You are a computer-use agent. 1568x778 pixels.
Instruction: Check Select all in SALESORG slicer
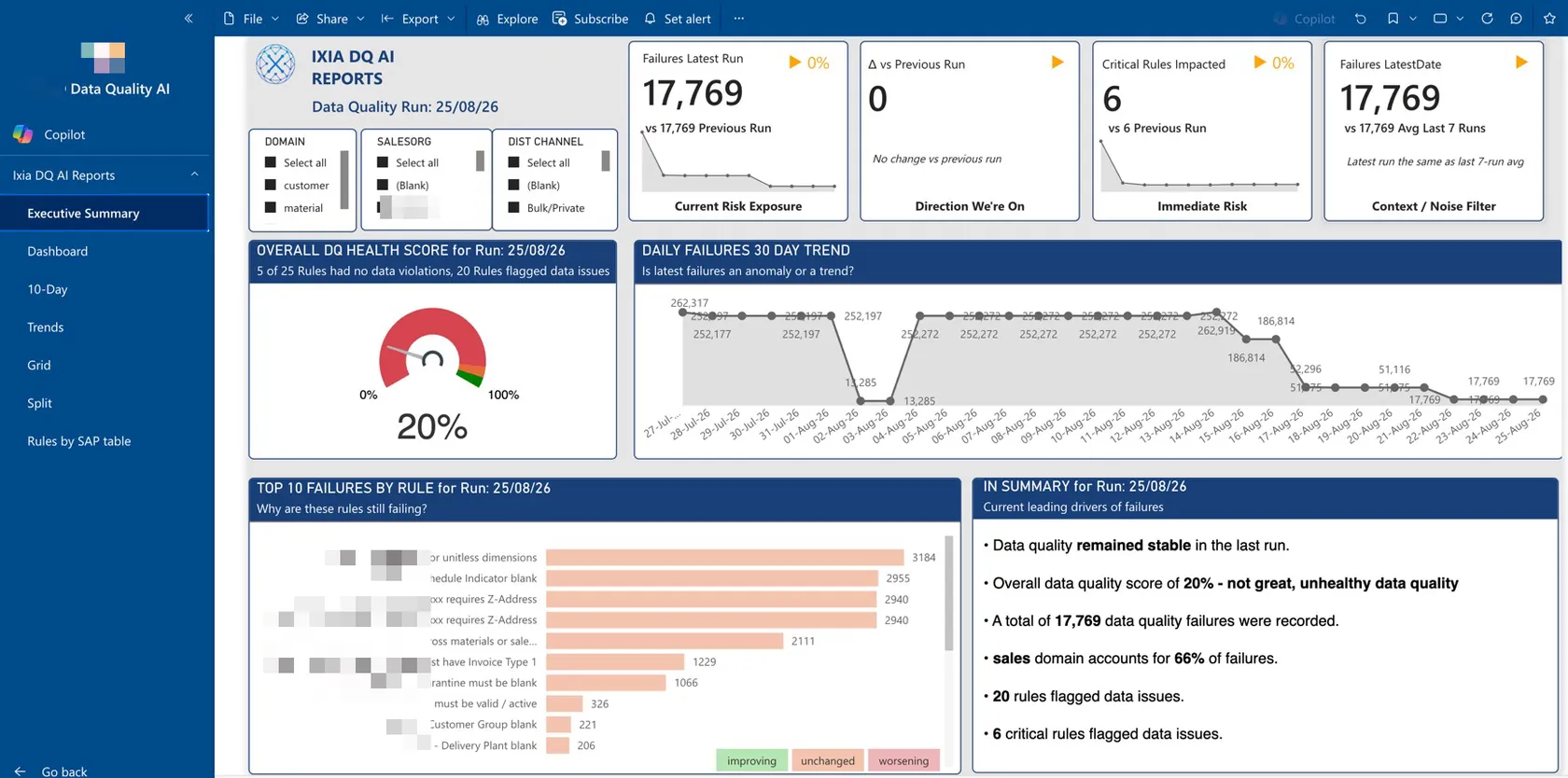point(383,162)
